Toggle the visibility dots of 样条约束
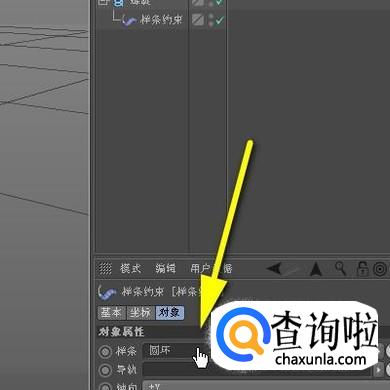The height and width of the screenshot is (390, 390). (211, 20)
